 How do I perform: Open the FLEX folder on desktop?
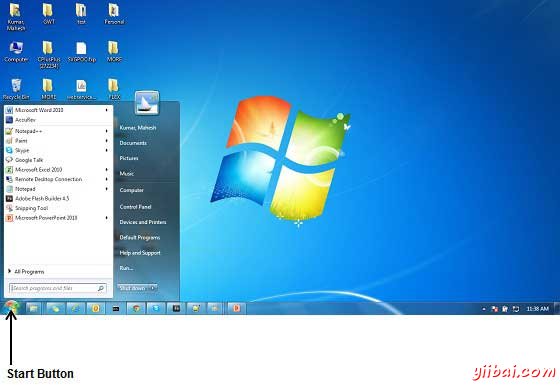click(114, 89)
